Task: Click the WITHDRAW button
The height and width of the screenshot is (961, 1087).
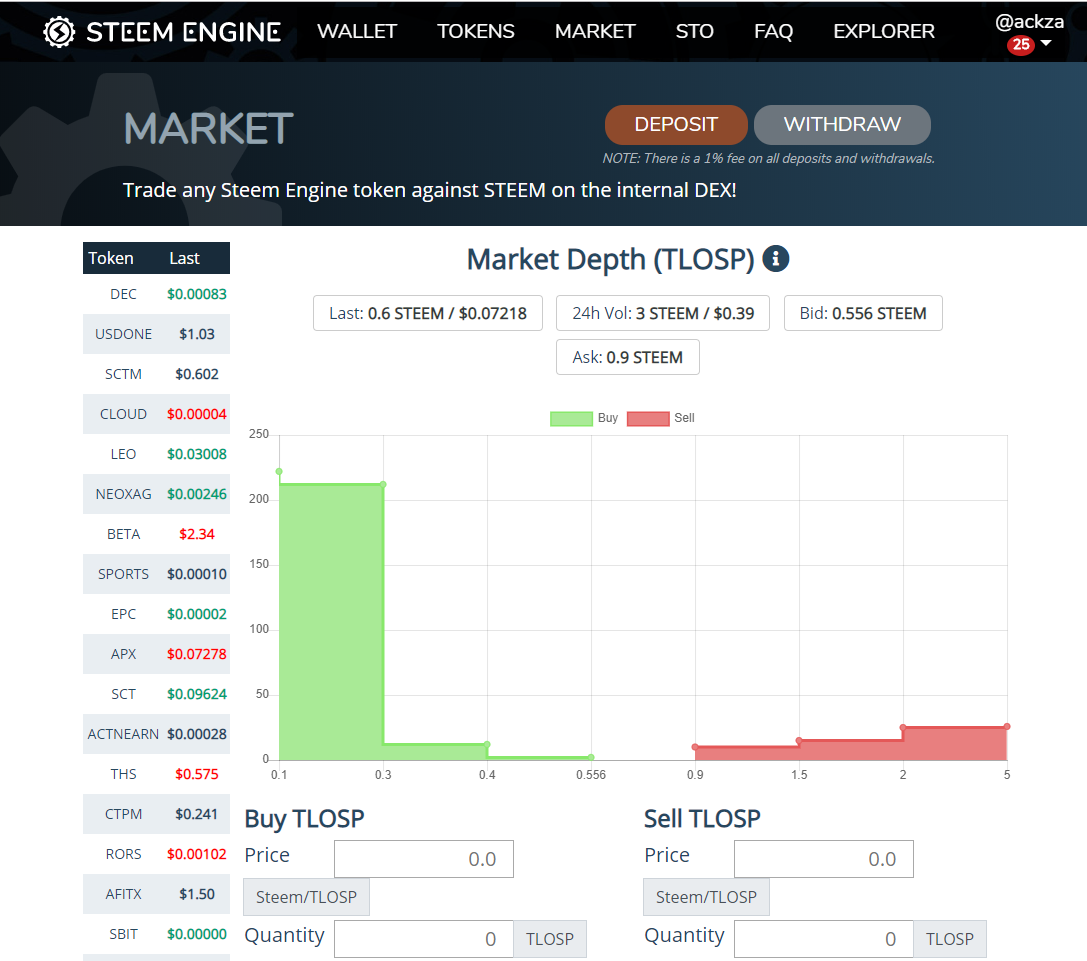Action: [x=842, y=125]
